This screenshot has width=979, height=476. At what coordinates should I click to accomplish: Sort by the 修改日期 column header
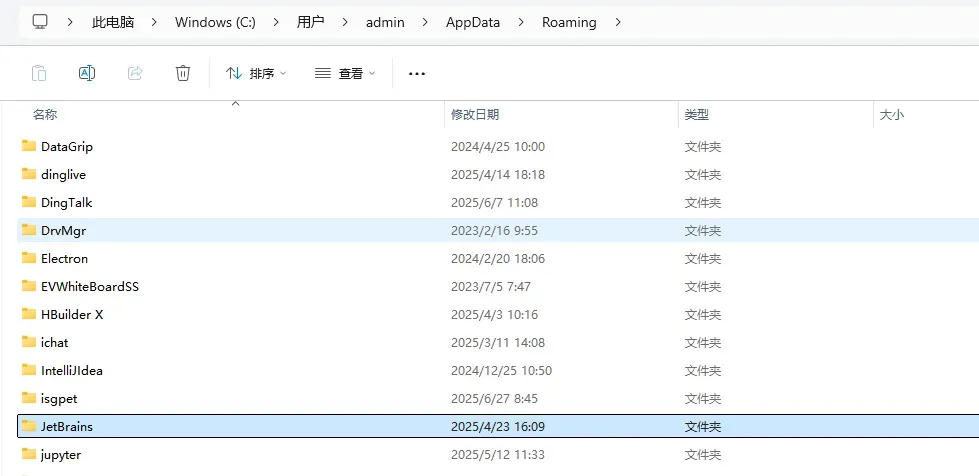click(475, 115)
